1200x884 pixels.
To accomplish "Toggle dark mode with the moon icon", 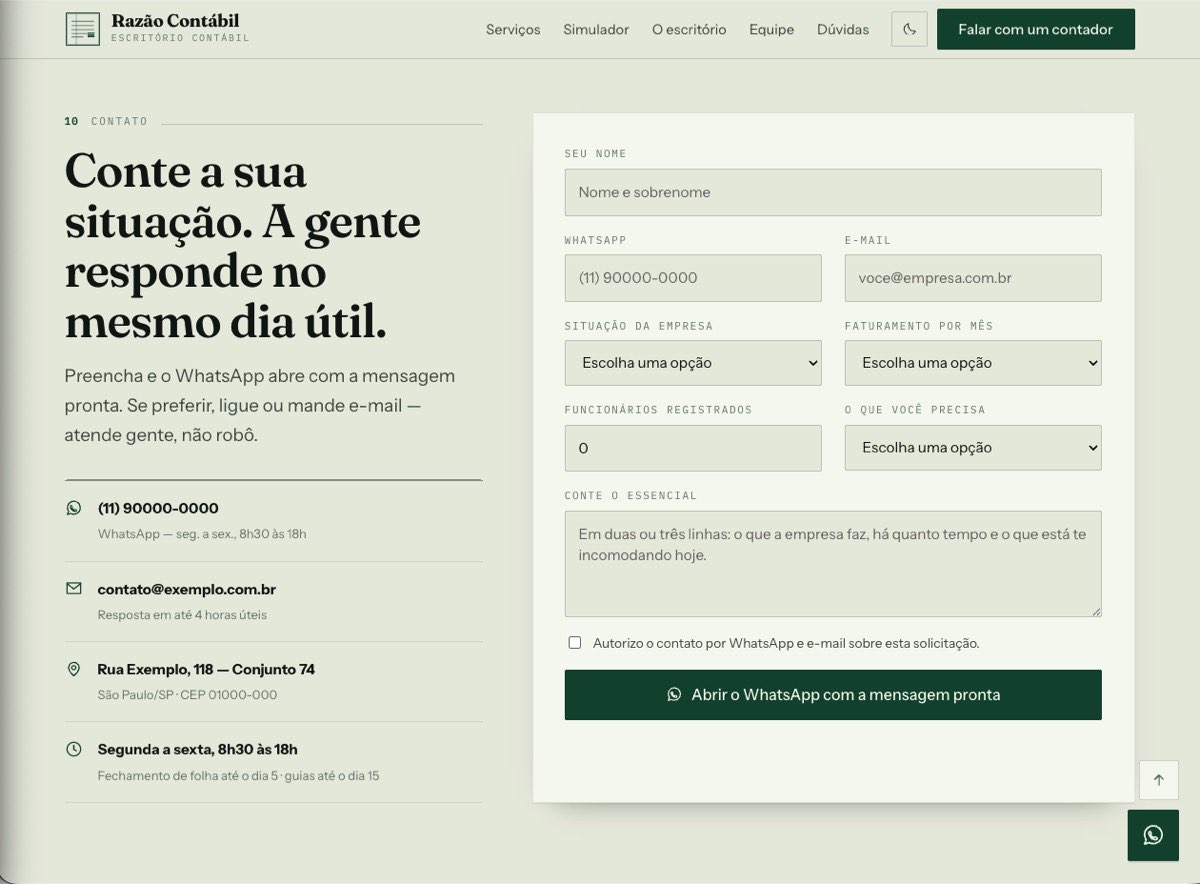I will click(x=910, y=29).
